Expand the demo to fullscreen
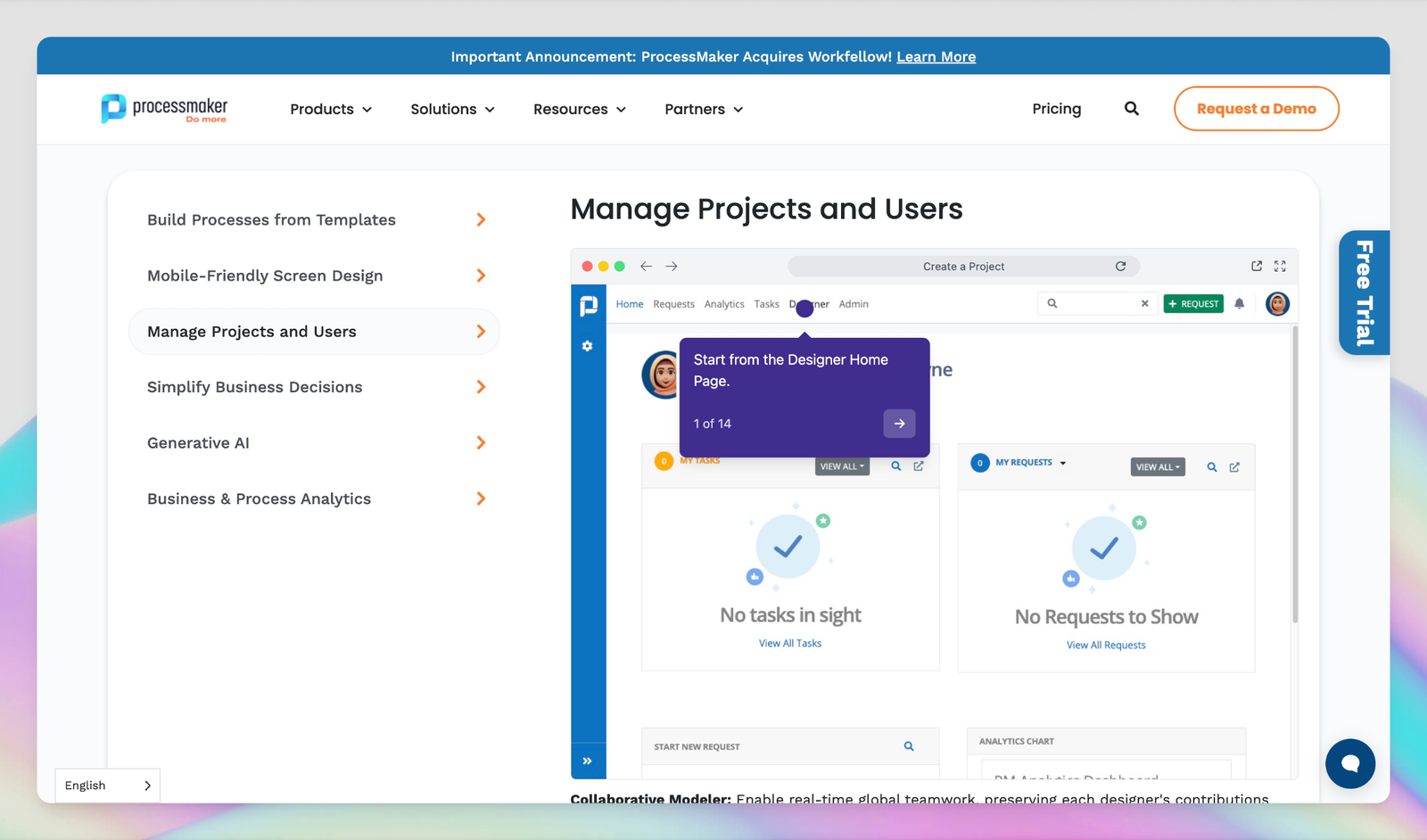Screen dimensions: 1427x840 click(1280, 266)
